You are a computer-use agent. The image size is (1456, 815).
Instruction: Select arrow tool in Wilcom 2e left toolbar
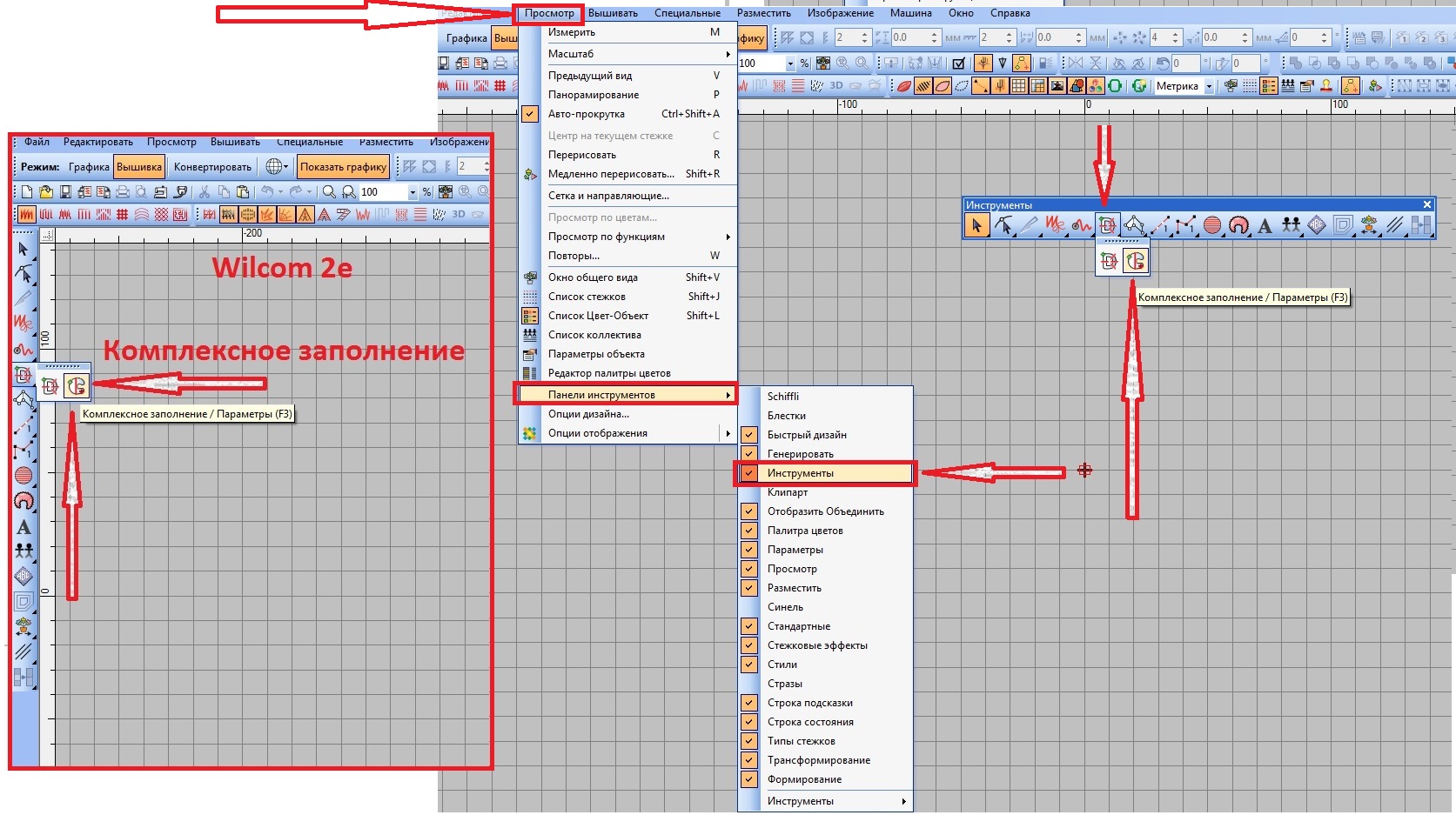point(23,250)
